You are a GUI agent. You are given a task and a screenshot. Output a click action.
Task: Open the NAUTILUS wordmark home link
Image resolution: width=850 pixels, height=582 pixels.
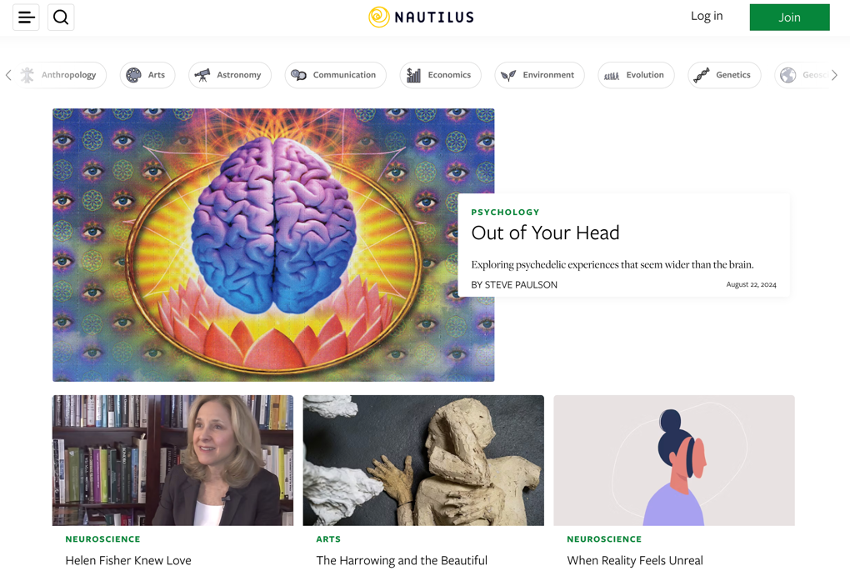click(434, 17)
